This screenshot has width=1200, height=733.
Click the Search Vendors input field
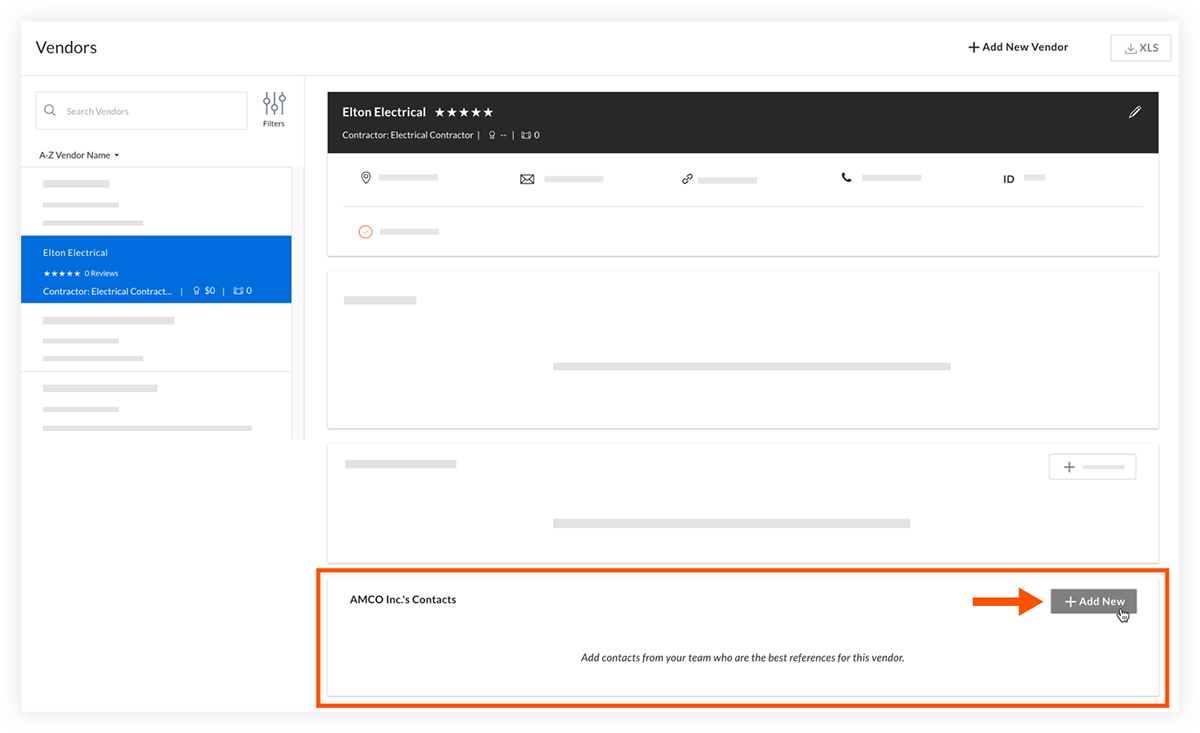click(140, 110)
